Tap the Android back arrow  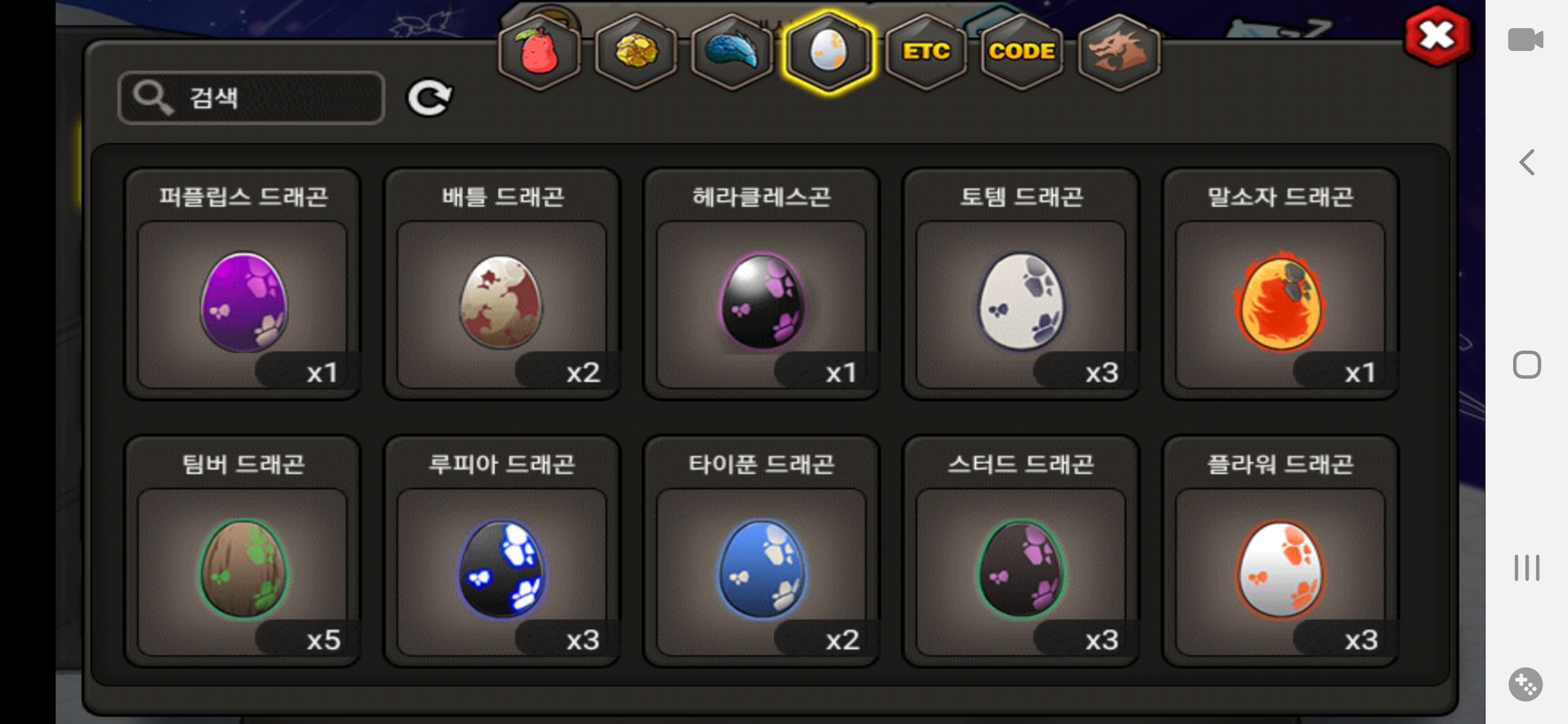[1527, 162]
